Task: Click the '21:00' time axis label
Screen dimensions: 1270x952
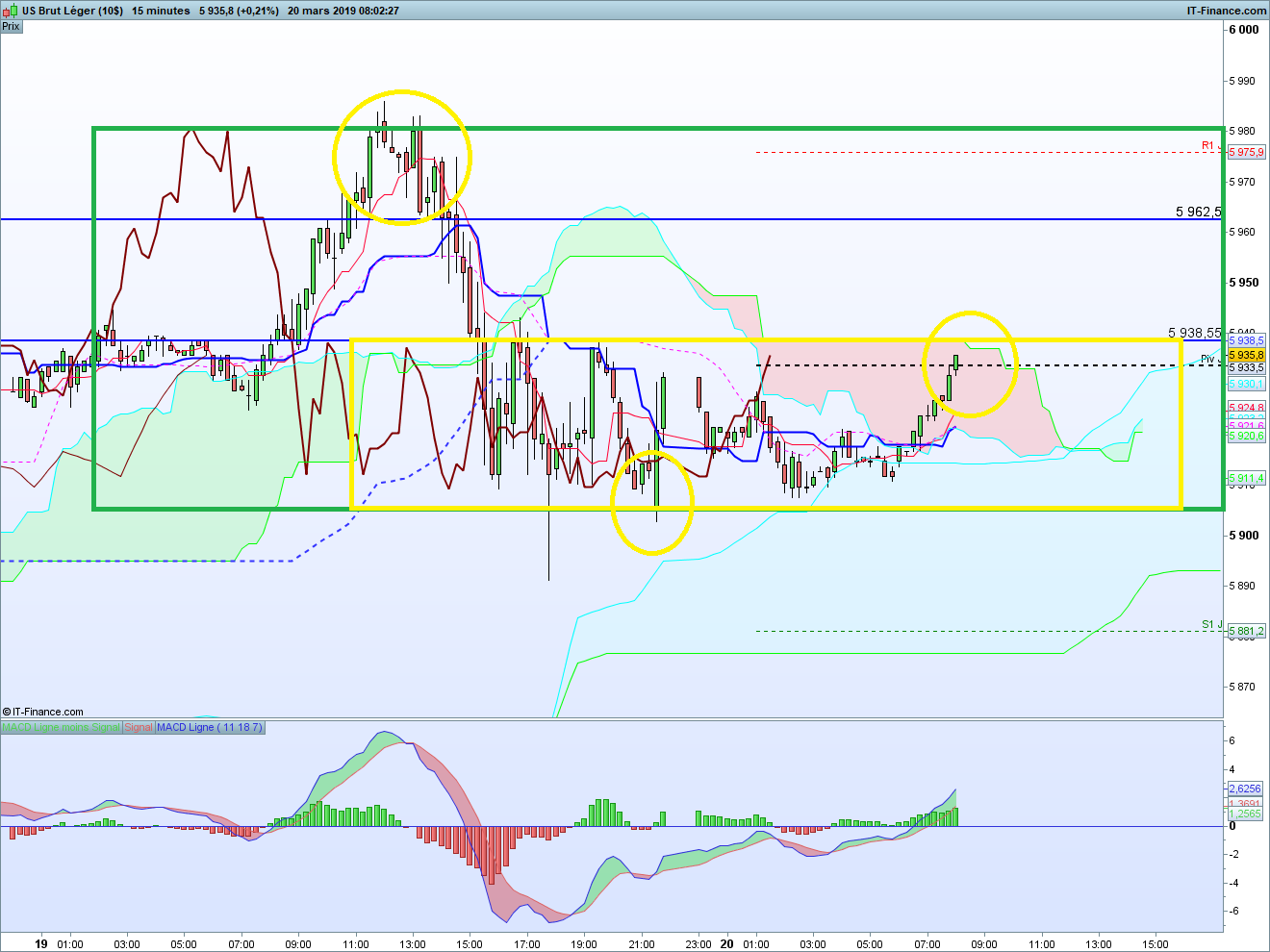Action: (x=642, y=944)
